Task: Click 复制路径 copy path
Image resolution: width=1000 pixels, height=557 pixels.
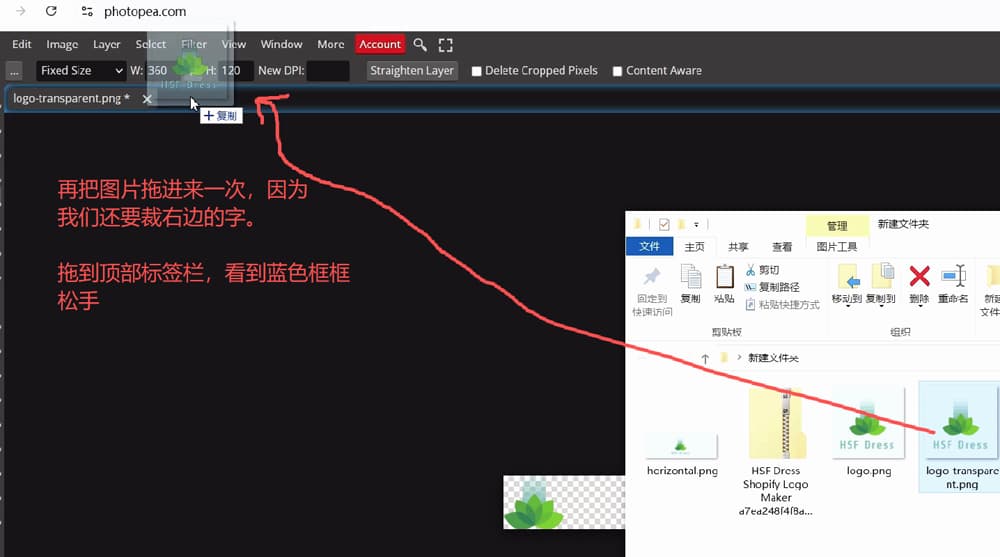Action: pyautogui.click(x=772, y=287)
